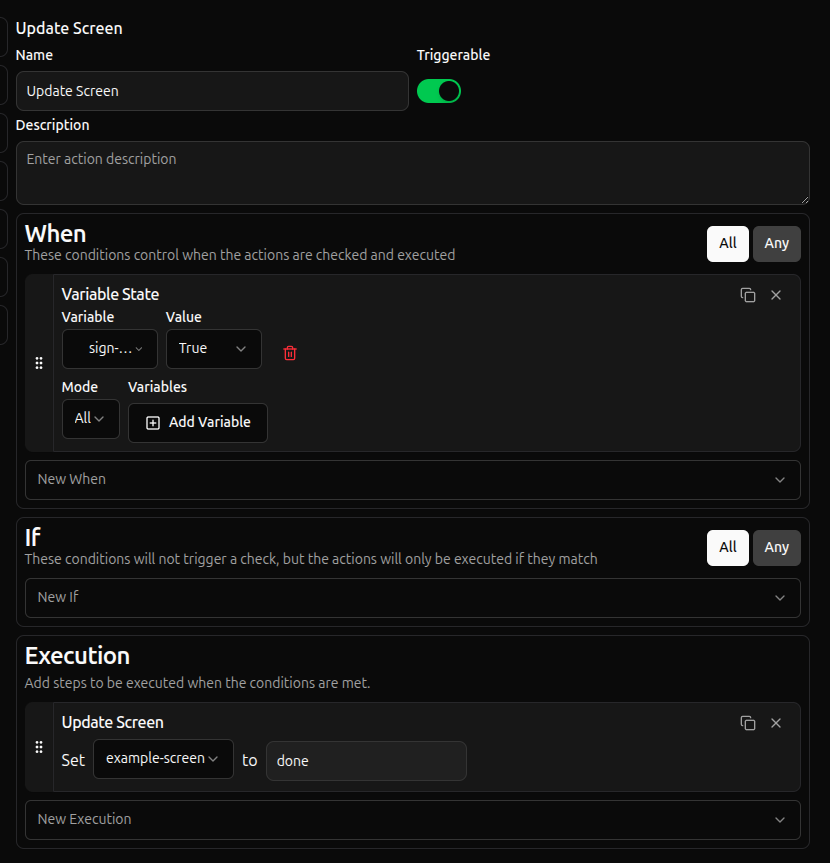Click the 'Triggerable' label
The image size is (830, 863).
[x=454, y=55]
